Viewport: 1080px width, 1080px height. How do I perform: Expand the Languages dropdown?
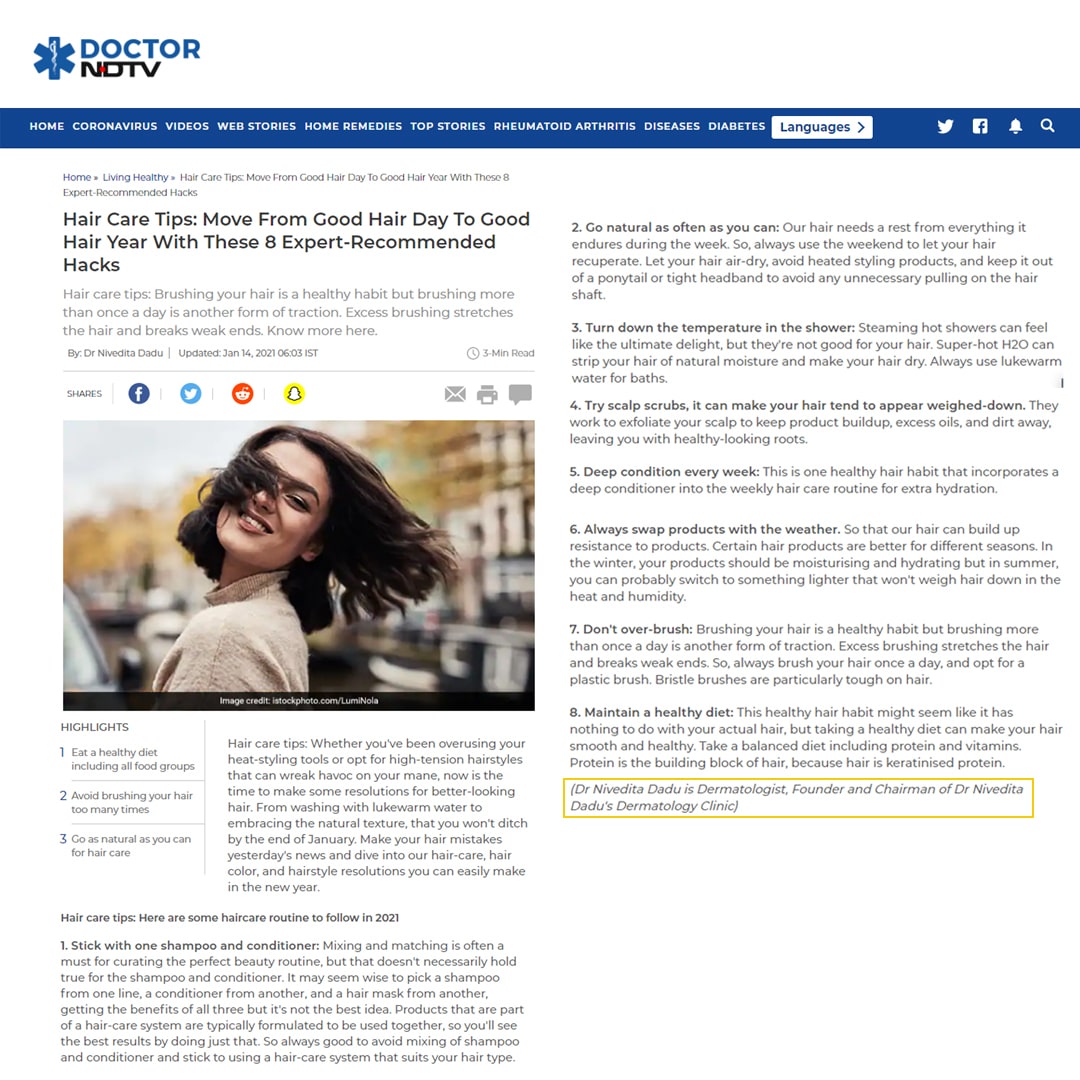pos(821,127)
